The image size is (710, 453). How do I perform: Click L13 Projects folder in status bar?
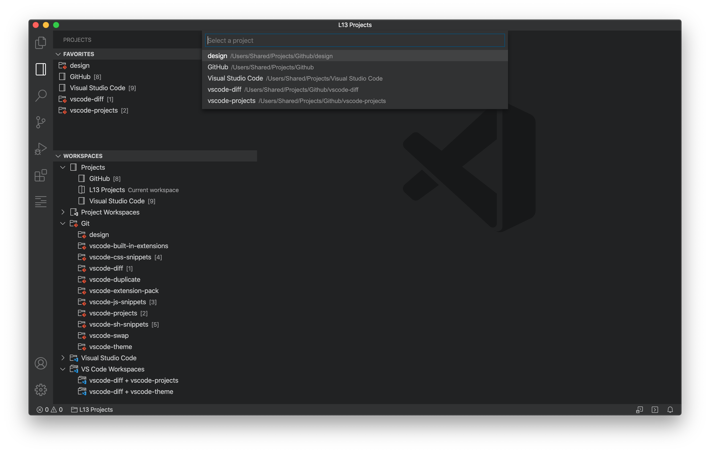coord(92,410)
